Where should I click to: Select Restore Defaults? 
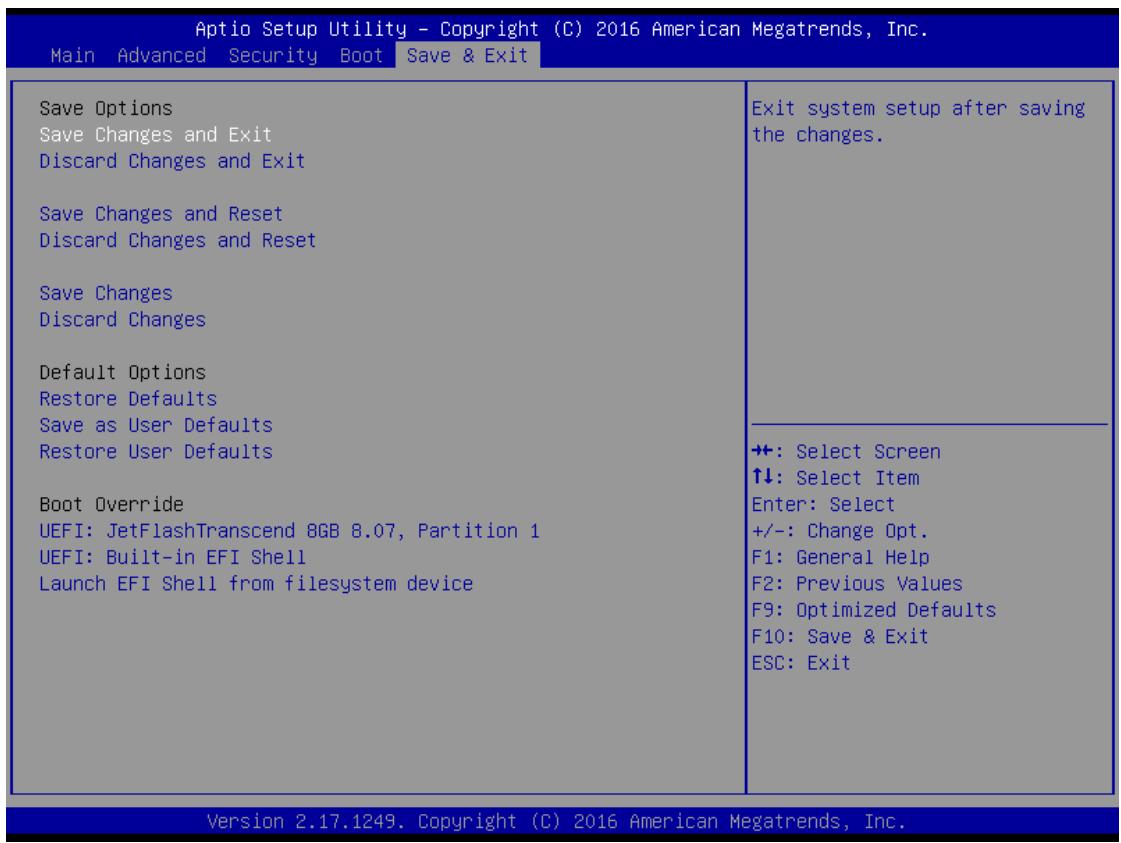pos(128,398)
